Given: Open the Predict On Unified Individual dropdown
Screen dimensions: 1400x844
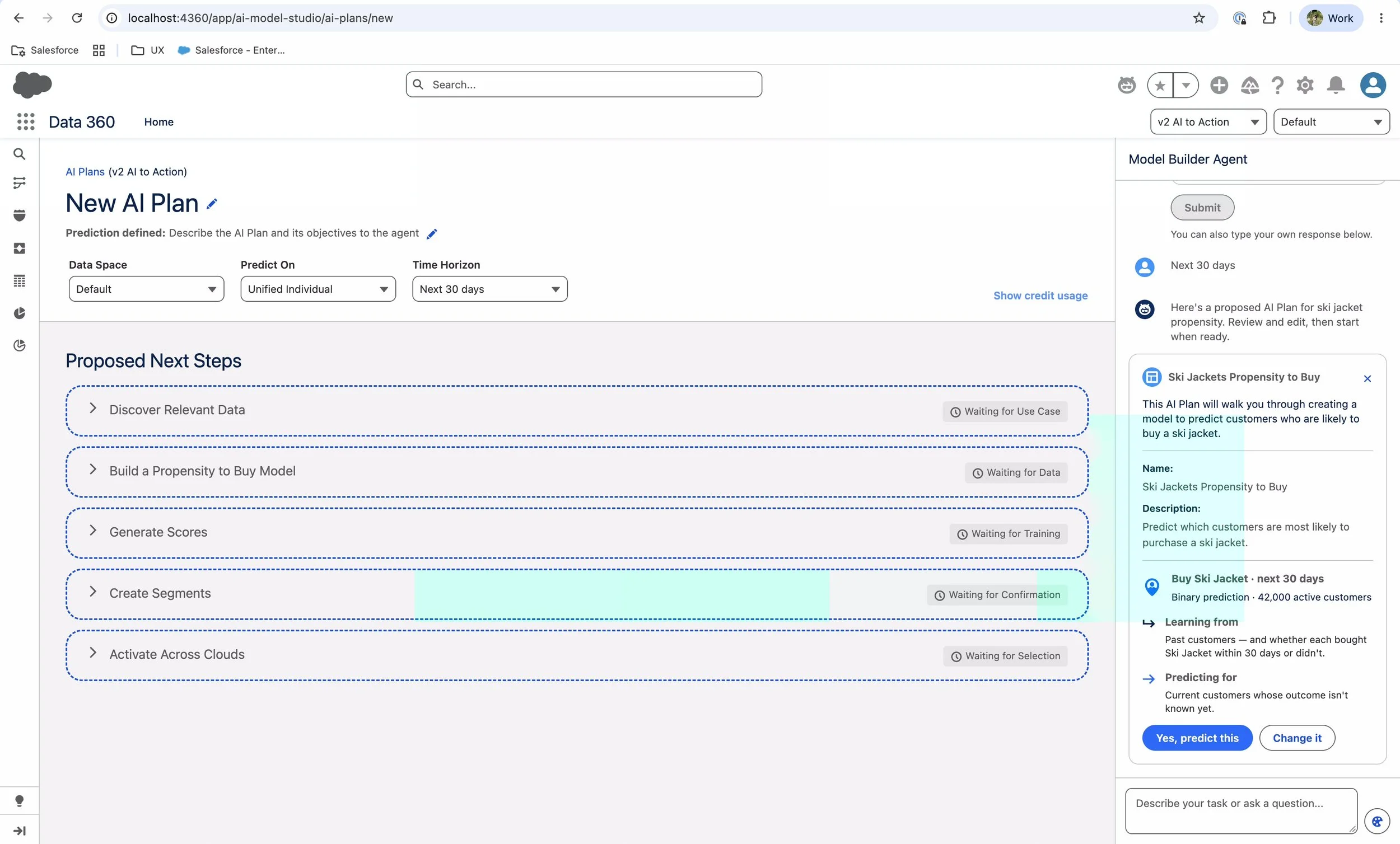Looking at the screenshot, I should (x=318, y=289).
